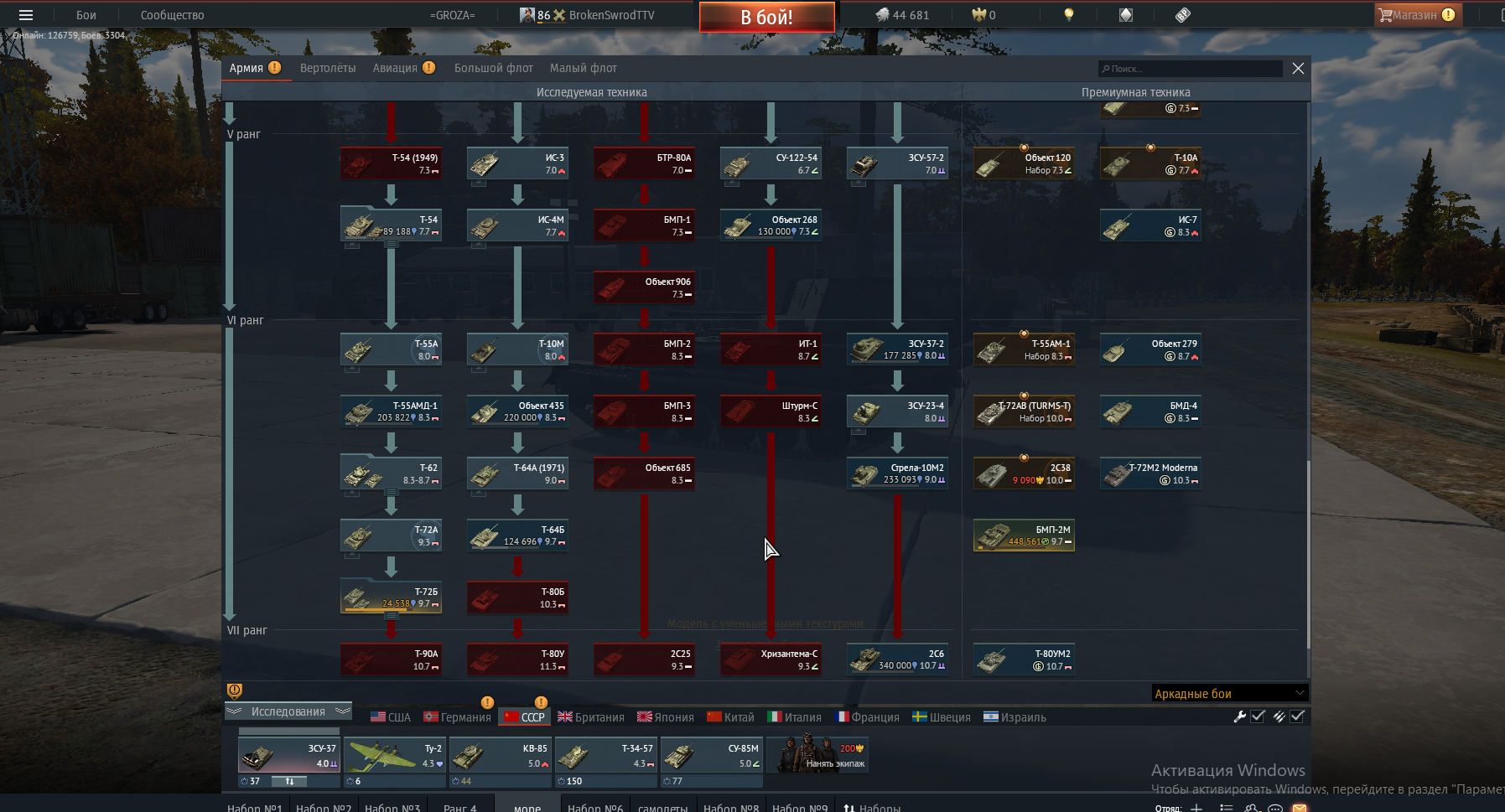The width and height of the screenshot is (1505, 812).
Task: Select the Ту-2 crew slot
Action: pos(395,754)
